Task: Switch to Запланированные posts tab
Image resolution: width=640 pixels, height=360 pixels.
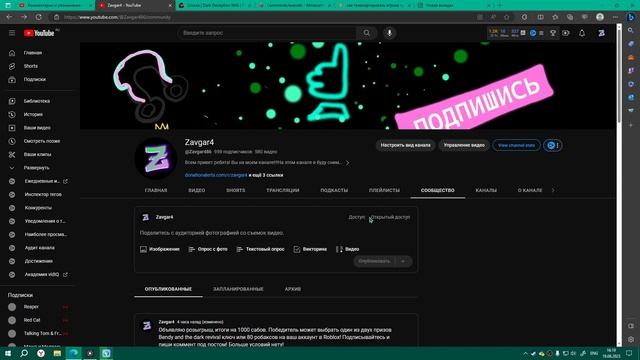Action: pyautogui.click(x=238, y=289)
